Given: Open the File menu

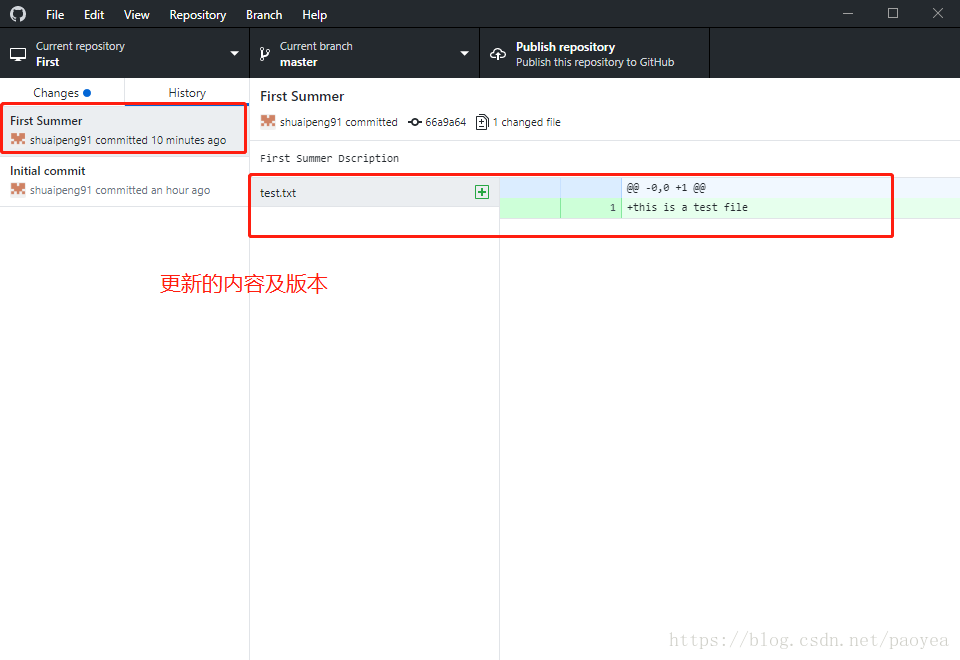Looking at the screenshot, I should point(55,15).
